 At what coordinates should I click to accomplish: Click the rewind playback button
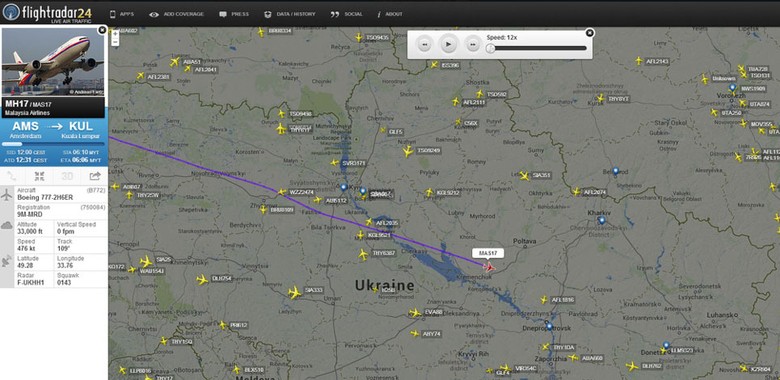[x=424, y=44]
